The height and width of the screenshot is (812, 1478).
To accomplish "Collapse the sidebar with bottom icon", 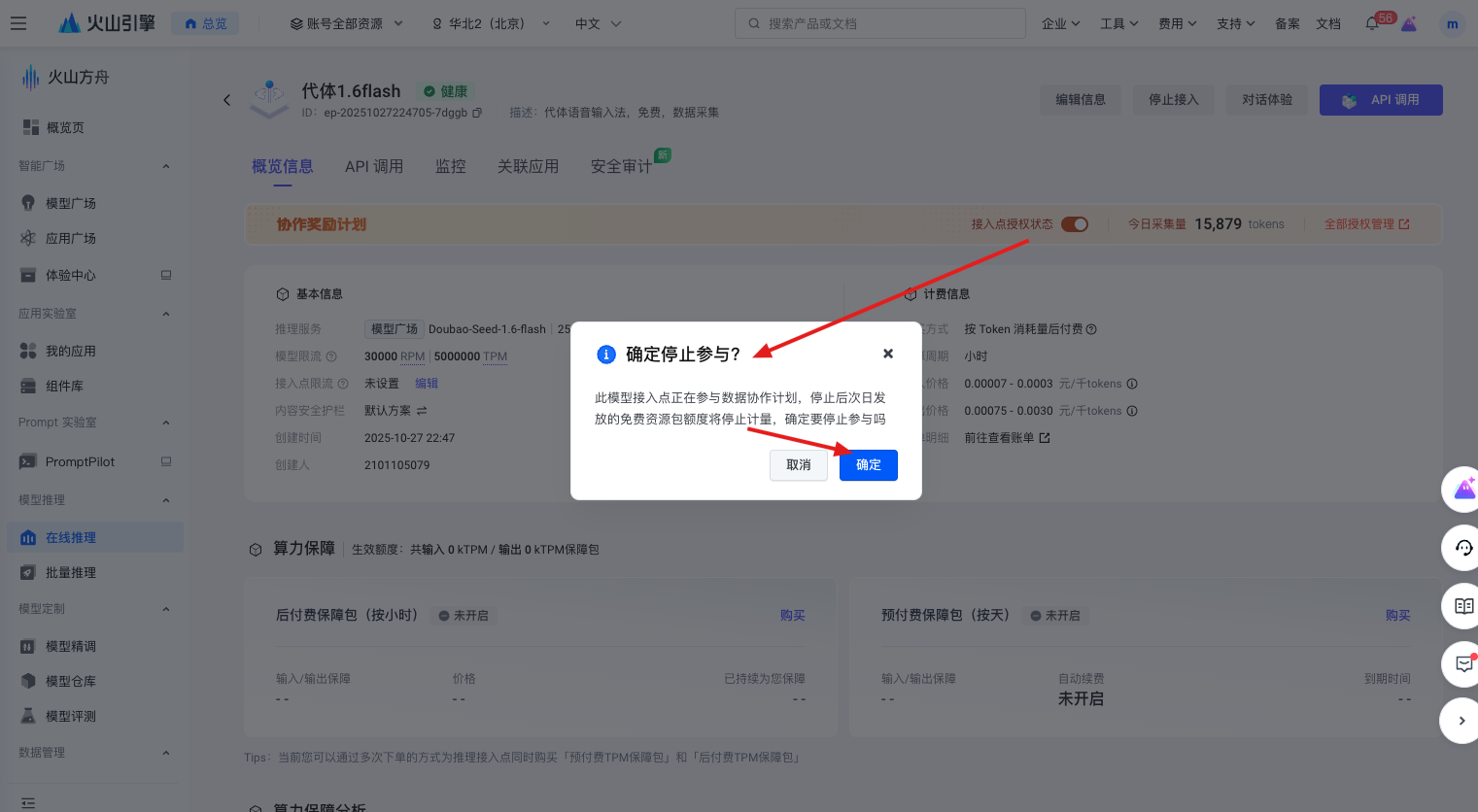I will [28, 802].
